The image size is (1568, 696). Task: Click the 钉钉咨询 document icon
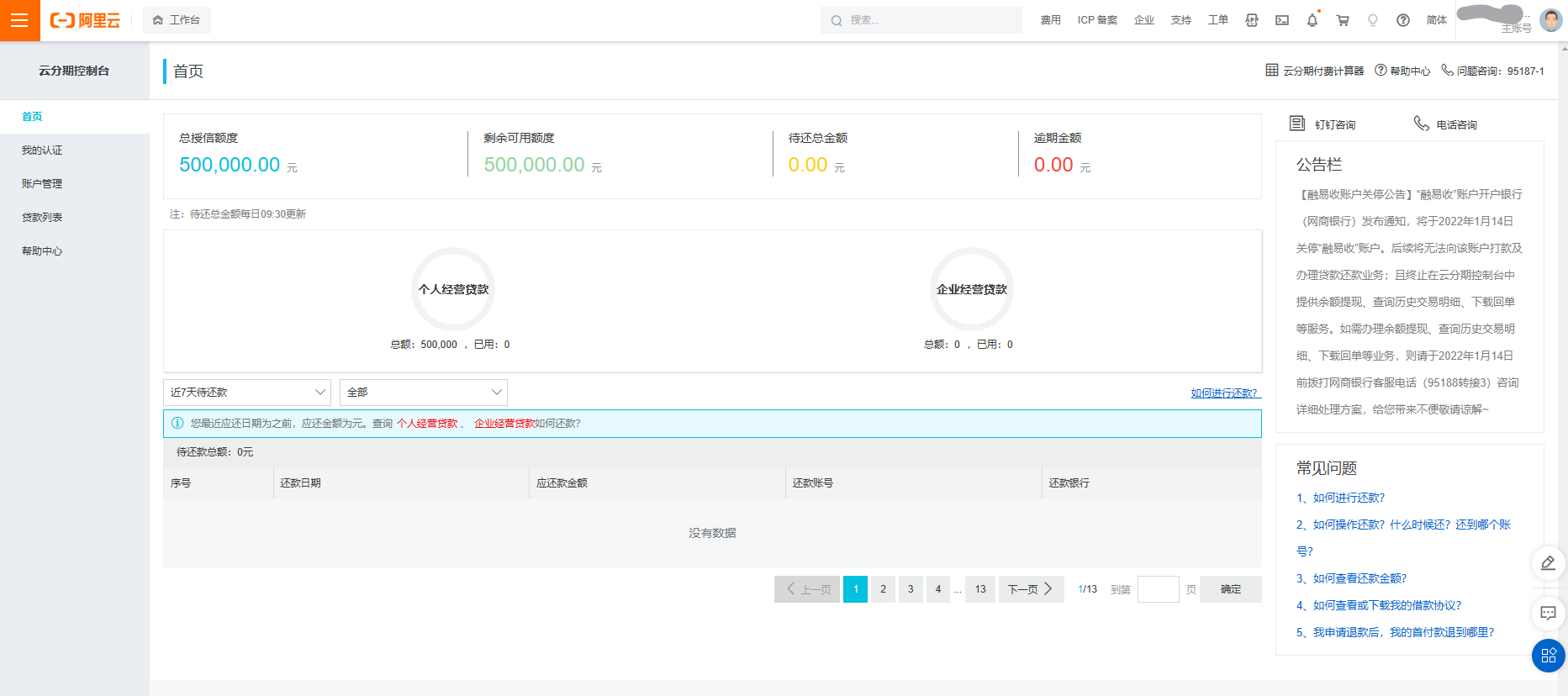pos(1297,124)
